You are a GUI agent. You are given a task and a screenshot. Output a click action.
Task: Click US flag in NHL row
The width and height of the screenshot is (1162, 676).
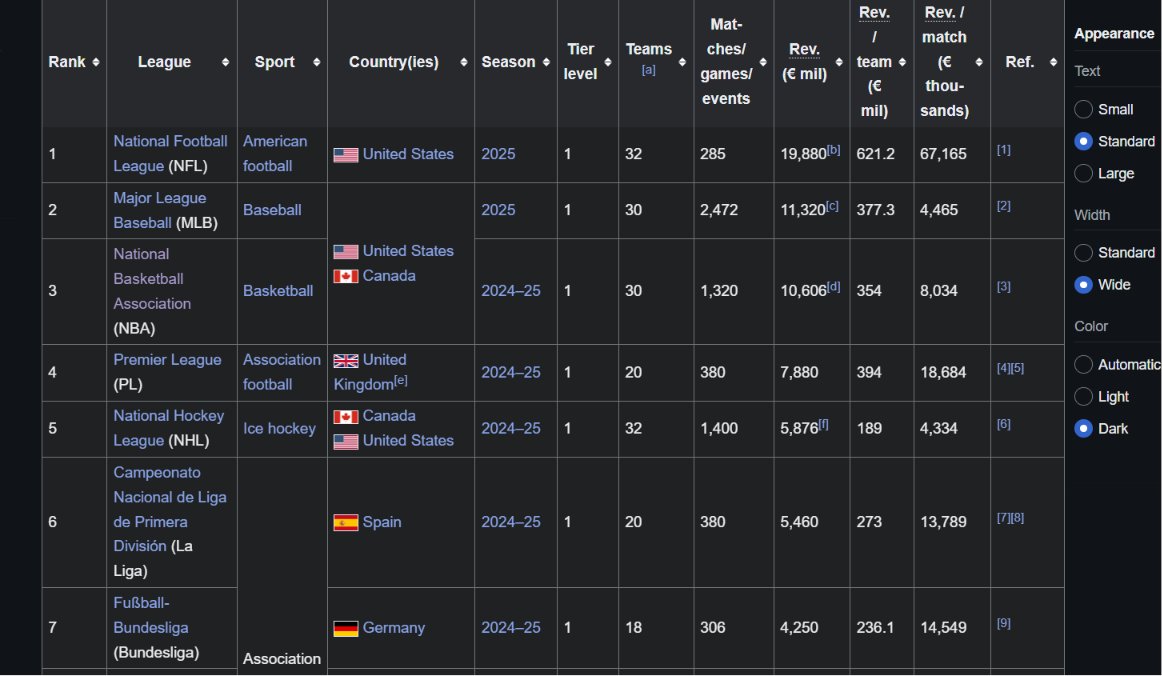coord(345,442)
